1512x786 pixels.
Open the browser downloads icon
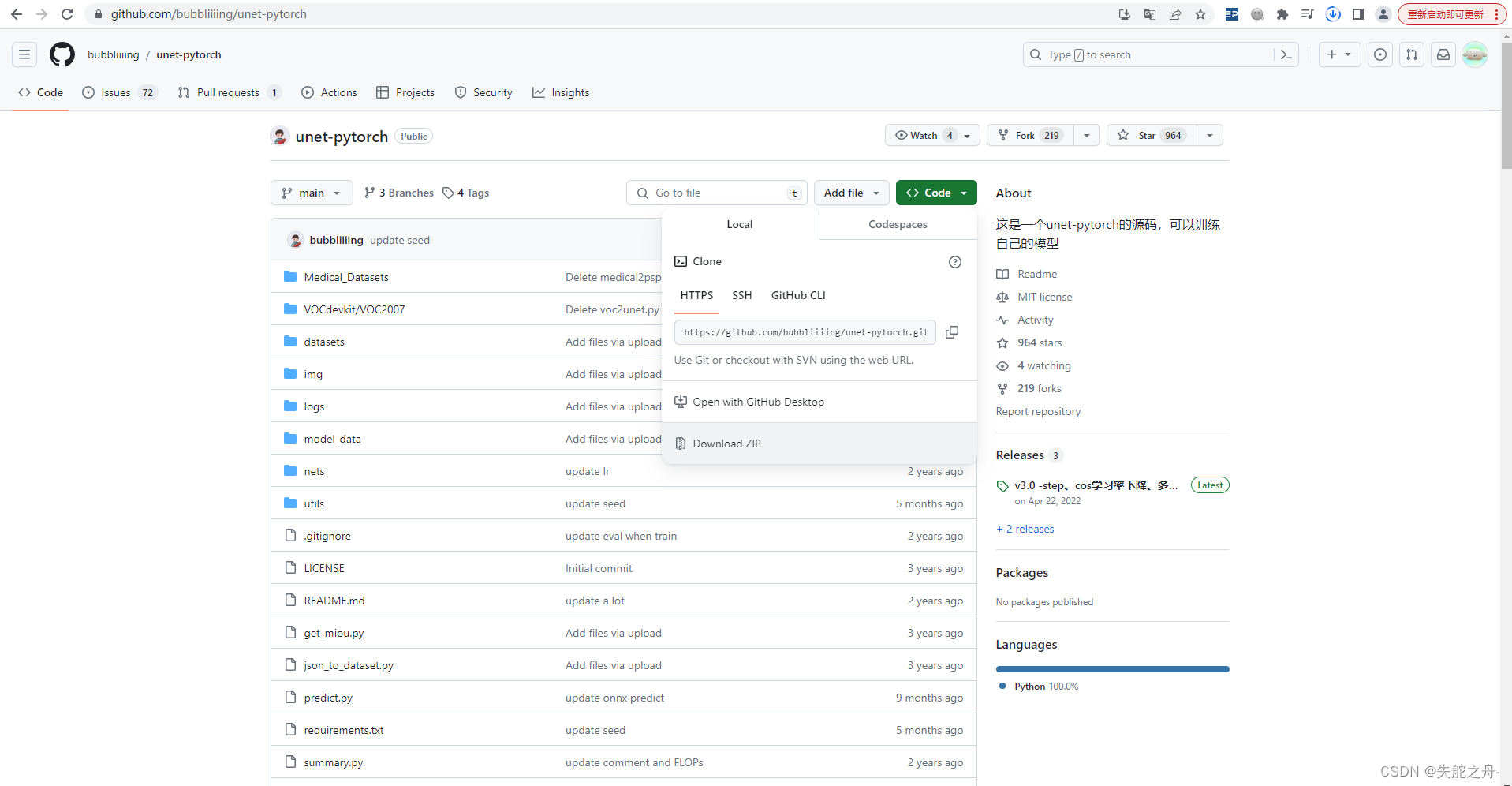pyautogui.click(x=1333, y=14)
